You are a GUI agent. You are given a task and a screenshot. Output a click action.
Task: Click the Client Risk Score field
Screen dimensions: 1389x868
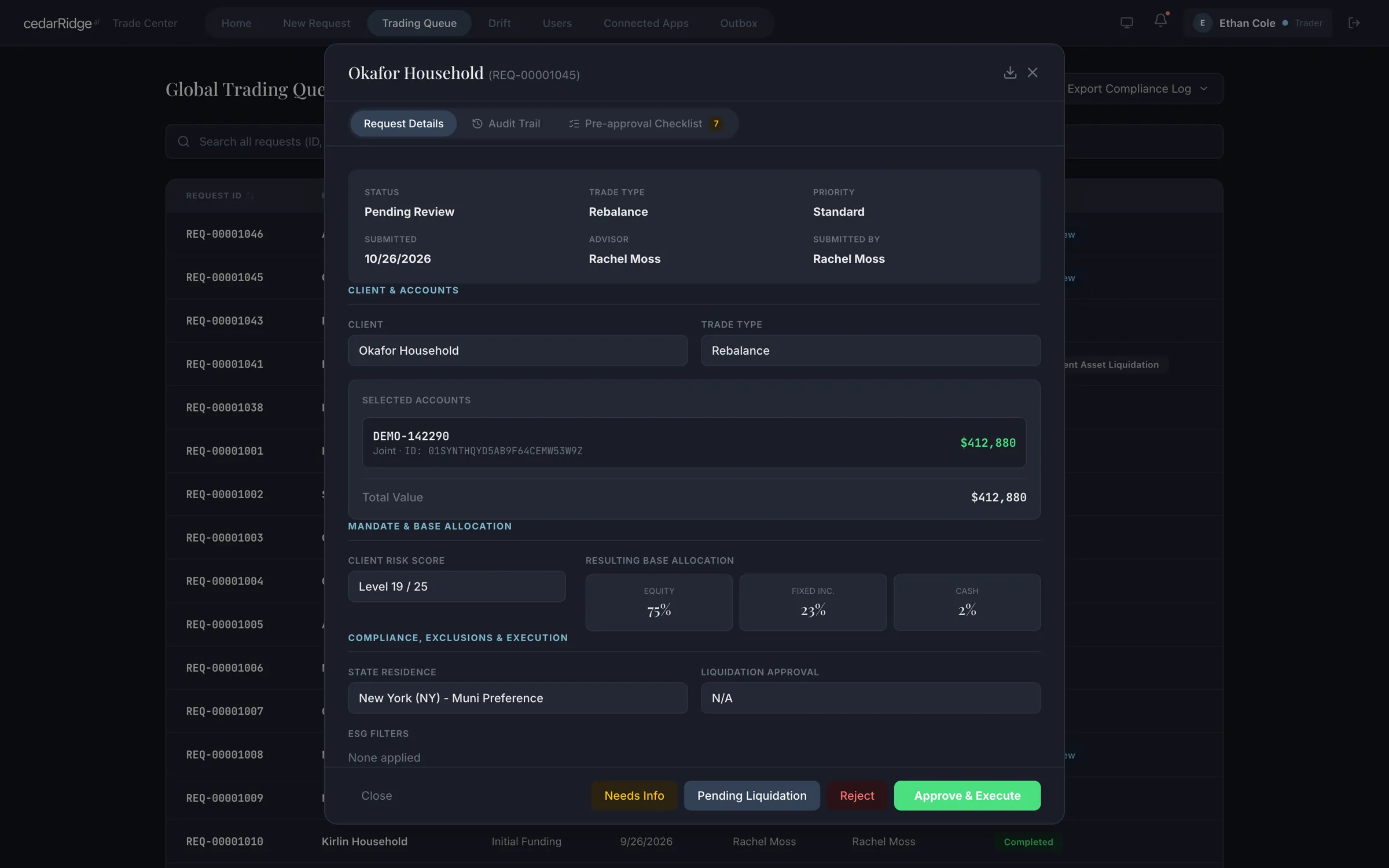click(x=457, y=586)
